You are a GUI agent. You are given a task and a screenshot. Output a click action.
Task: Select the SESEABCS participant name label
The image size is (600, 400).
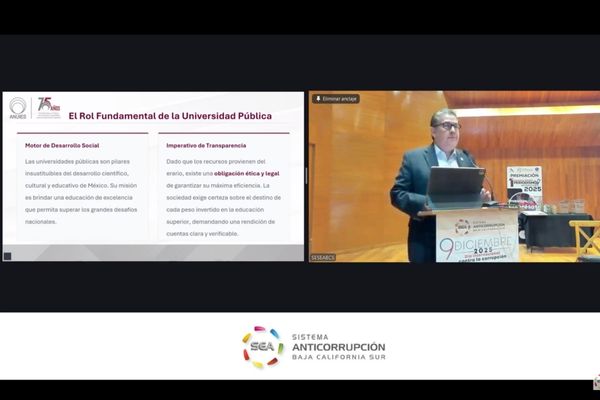point(323,257)
